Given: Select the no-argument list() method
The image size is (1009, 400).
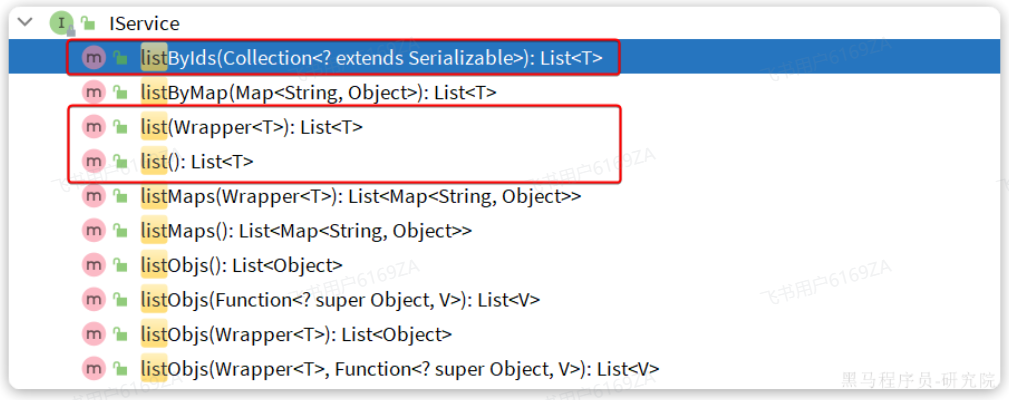Looking at the screenshot, I should click(x=197, y=161).
